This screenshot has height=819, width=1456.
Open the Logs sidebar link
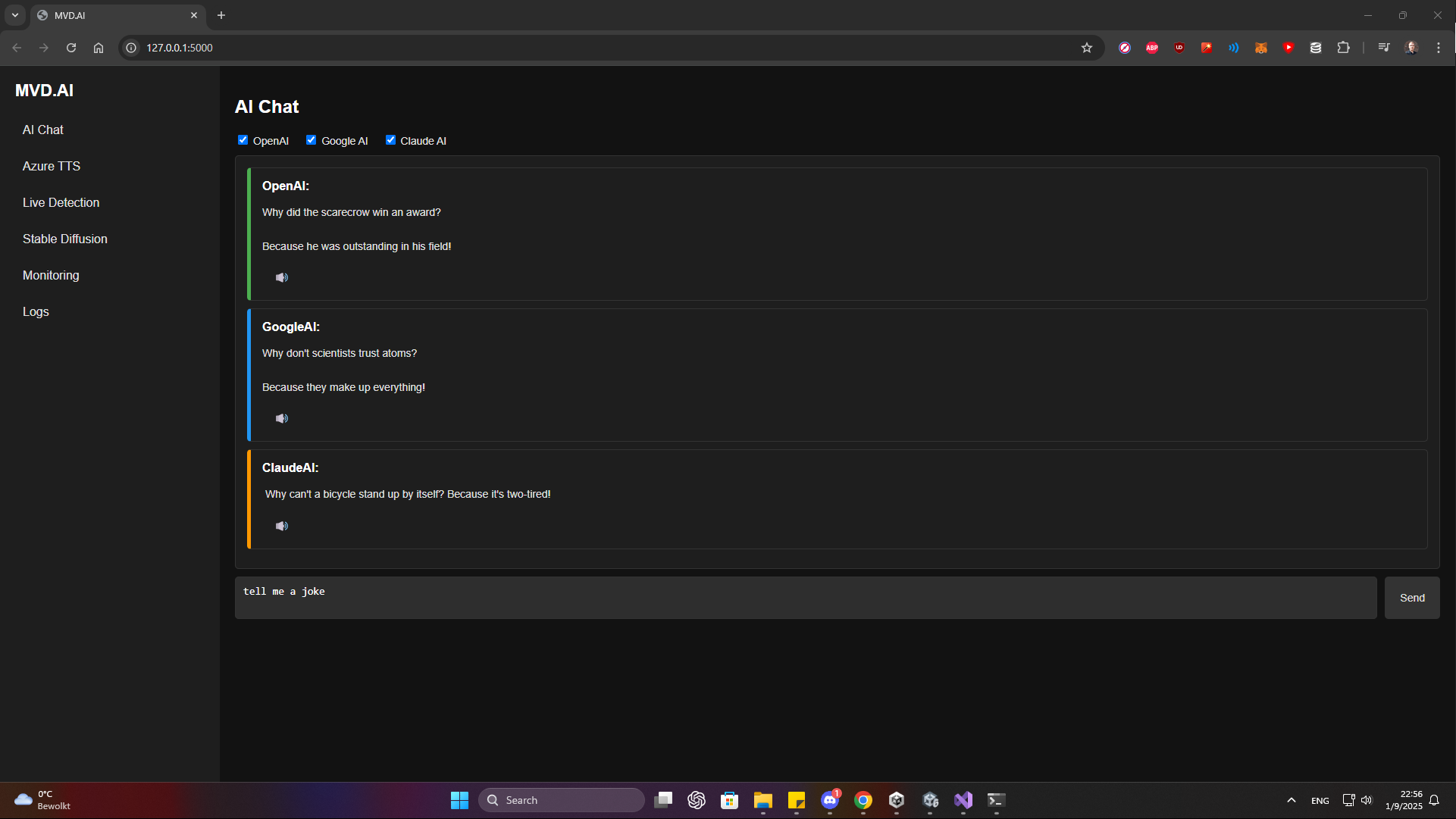36,311
